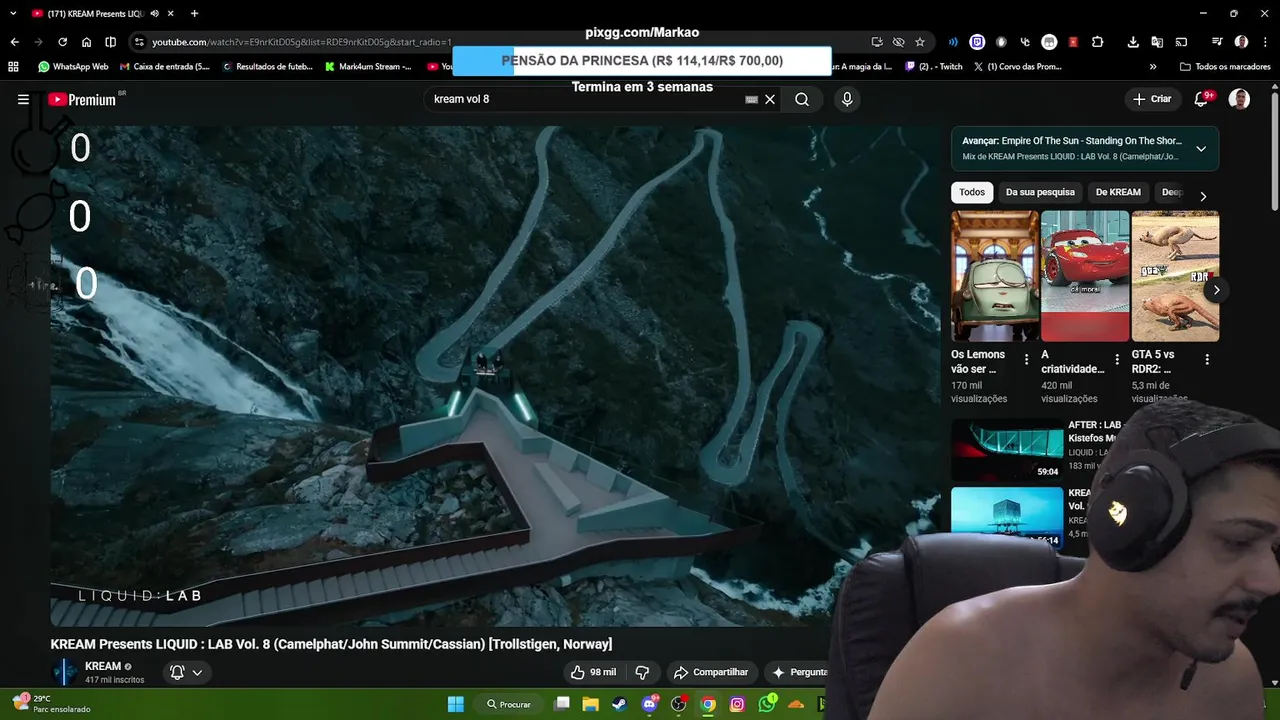Open the Twitch bookmark

pos(933,67)
